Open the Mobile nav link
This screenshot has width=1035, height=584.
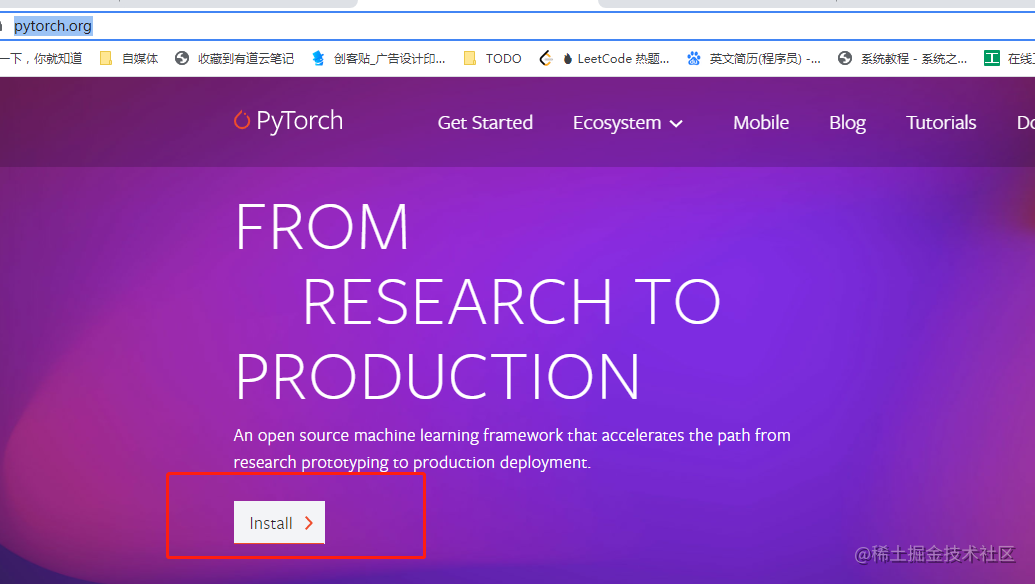pyautogui.click(x=761, y=123)
